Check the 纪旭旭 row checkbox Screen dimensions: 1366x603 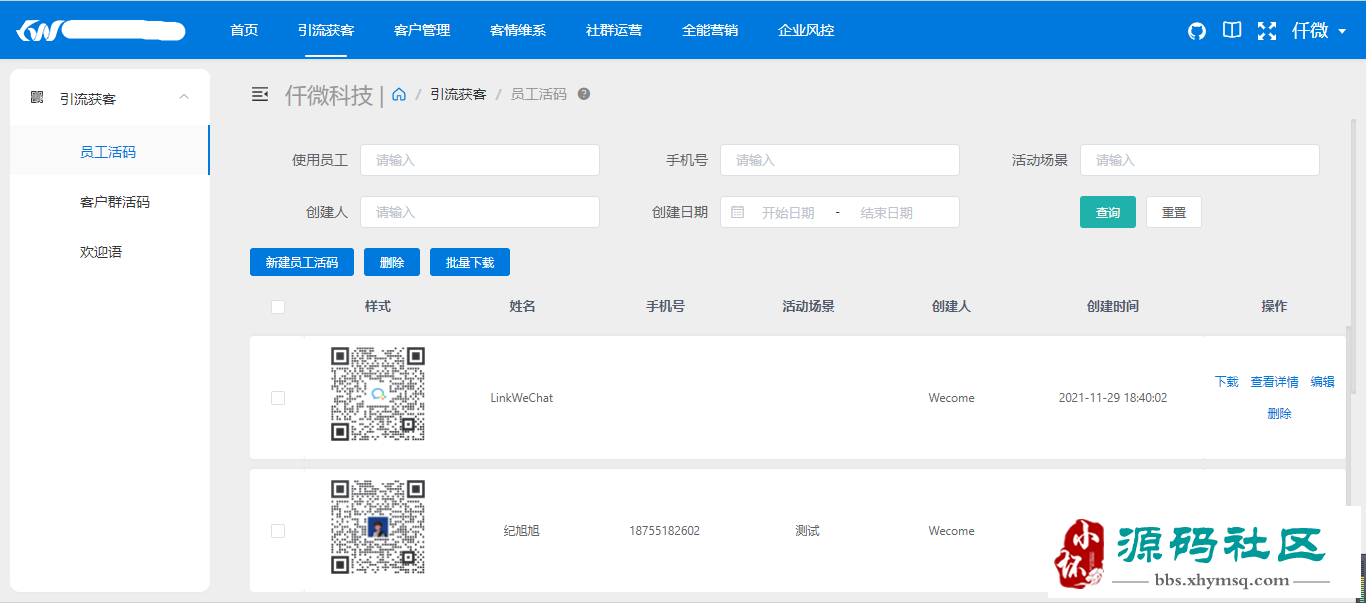278,531
